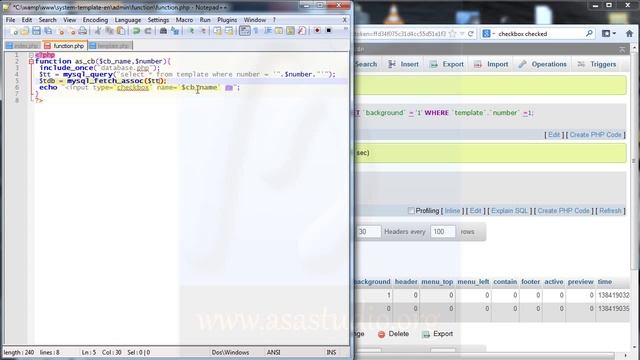The image size is (640, 360).
Task: Open the Window menu
Action: coord(255,20)
